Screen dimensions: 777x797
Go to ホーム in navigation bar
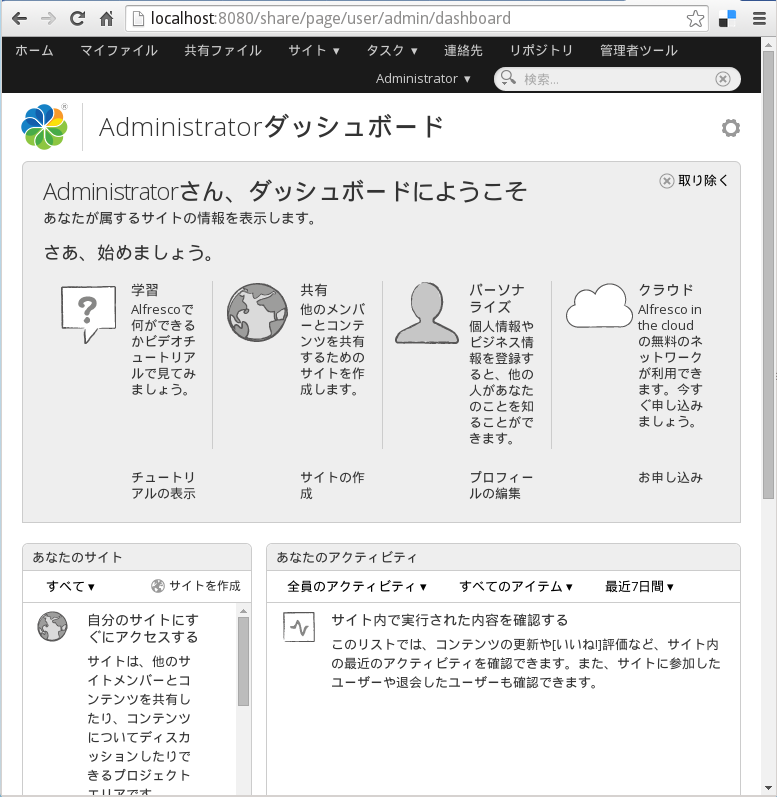34,50
